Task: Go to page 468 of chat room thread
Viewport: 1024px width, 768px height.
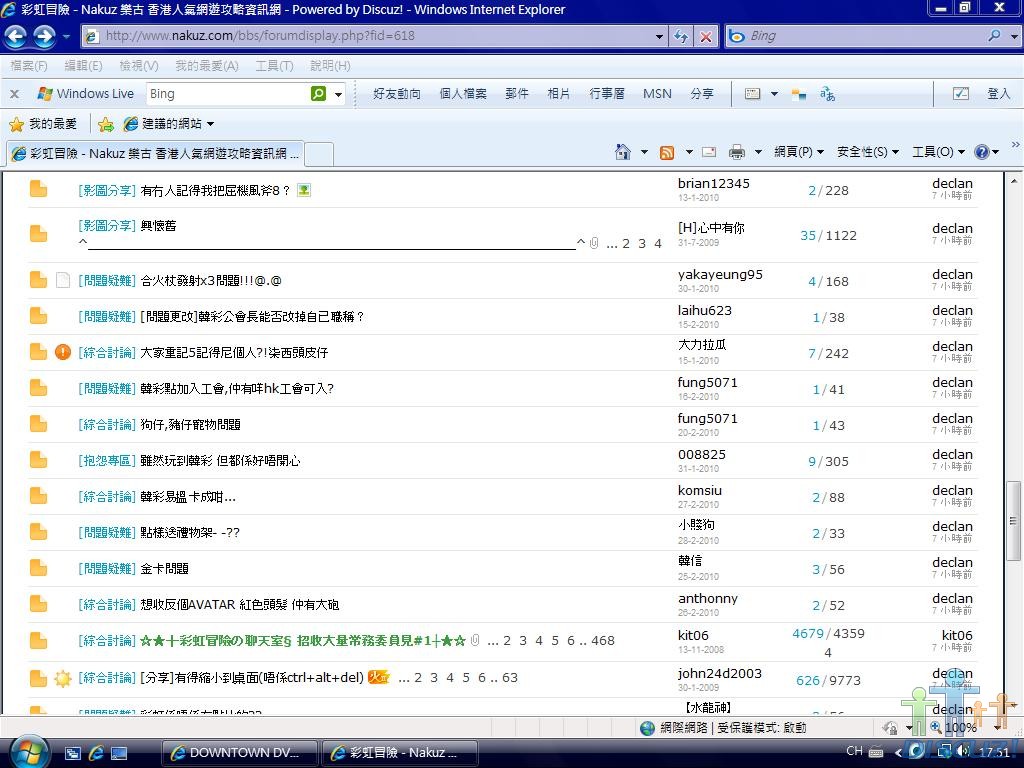Action: pyautogui.click(x=603, y=641)
